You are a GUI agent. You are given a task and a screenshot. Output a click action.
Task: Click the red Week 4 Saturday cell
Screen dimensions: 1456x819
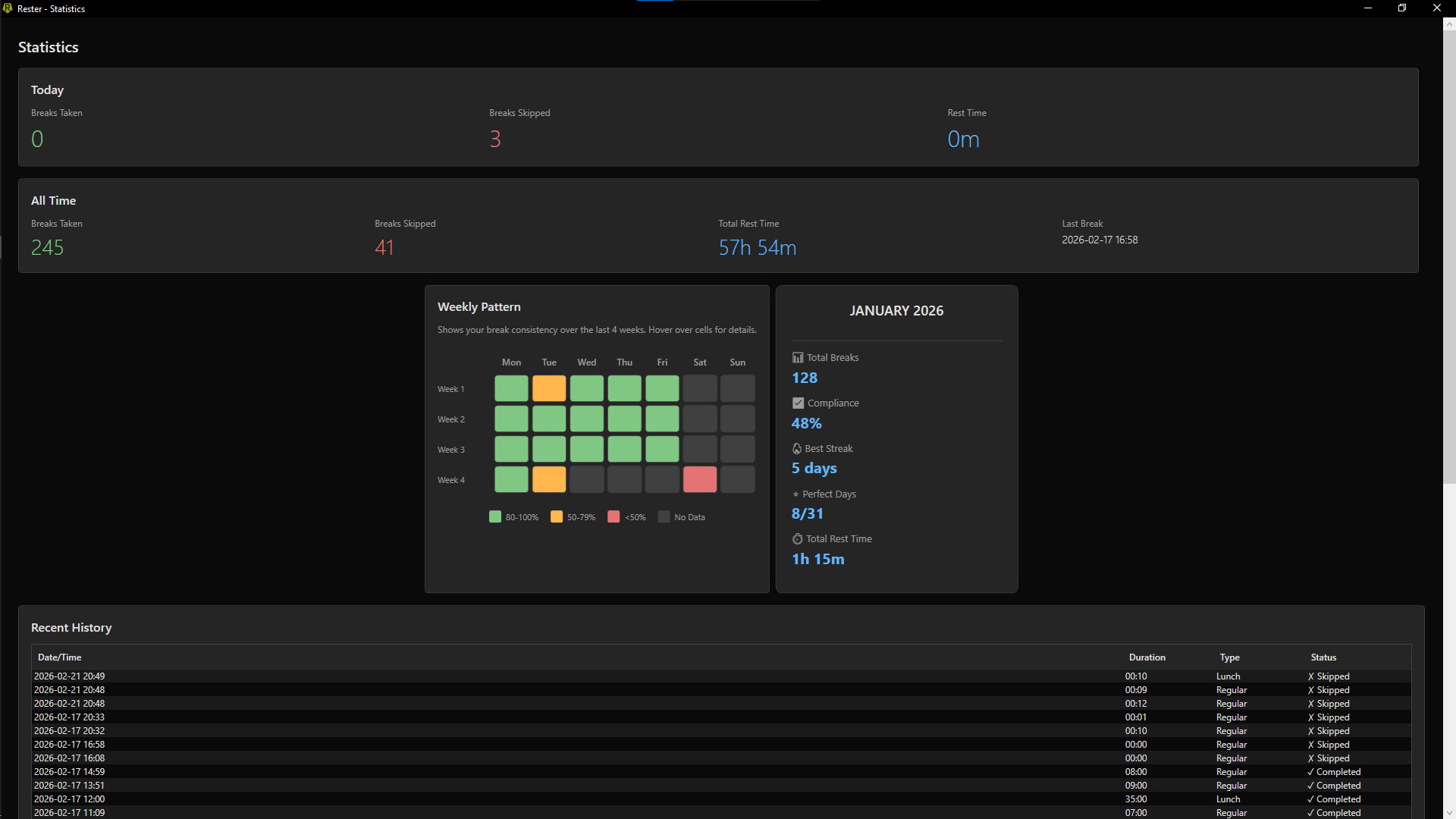(699, 479)
